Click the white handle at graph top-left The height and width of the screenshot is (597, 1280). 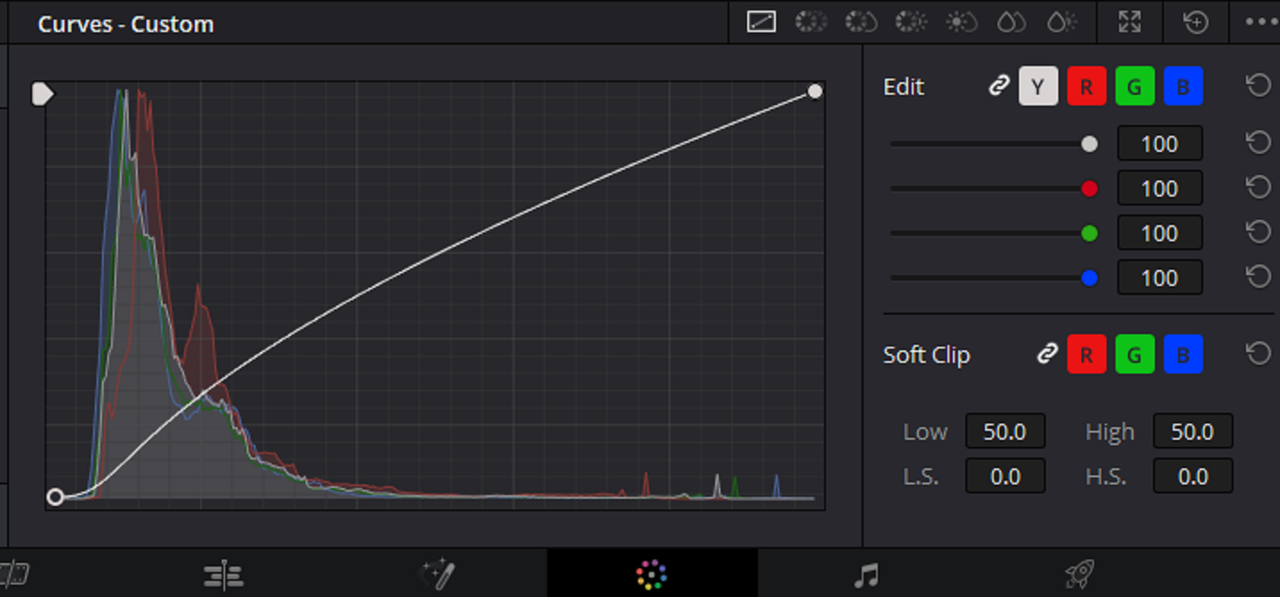pyautogui.click(x=43, y=94)
